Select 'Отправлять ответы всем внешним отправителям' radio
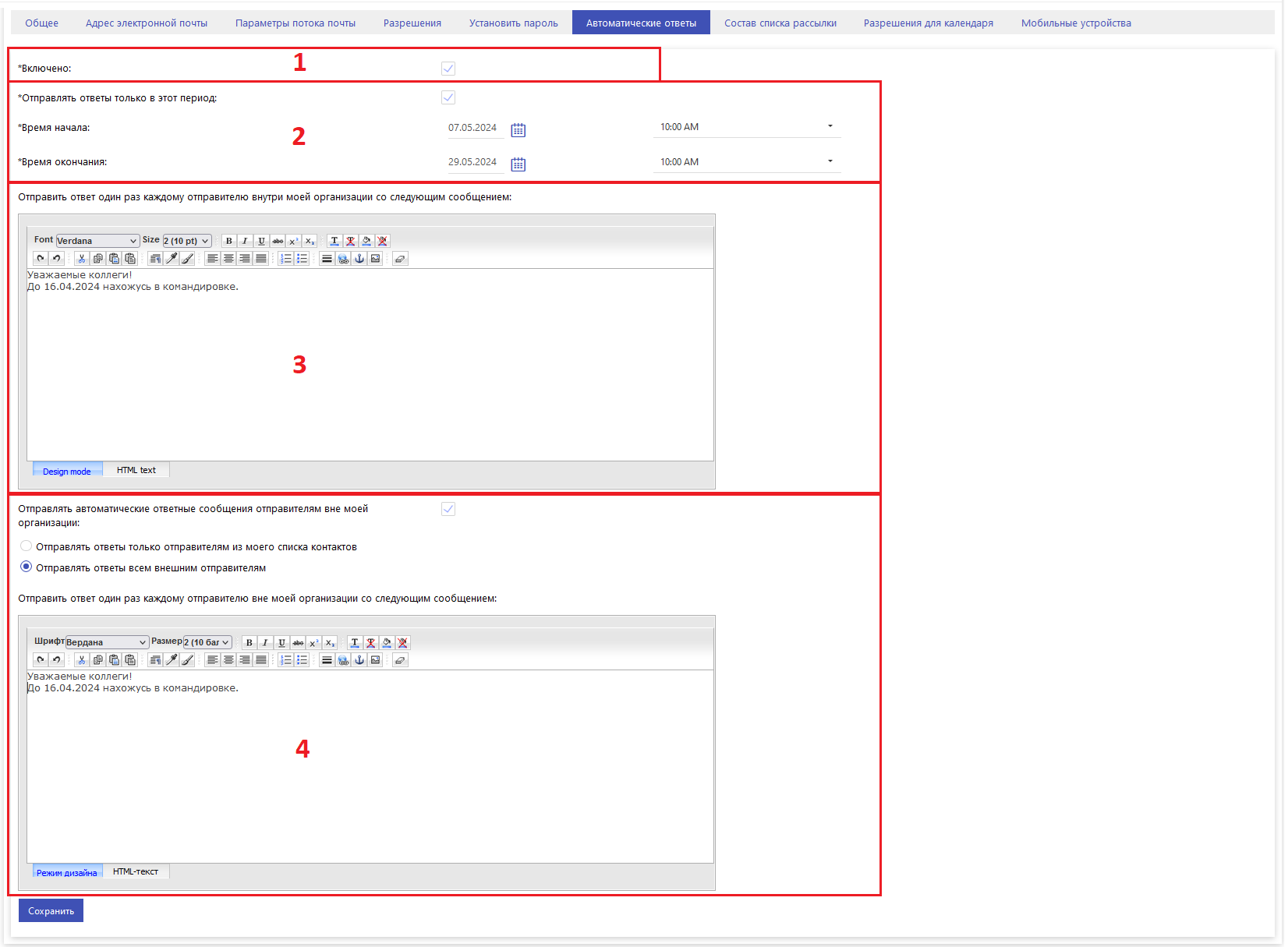This screenshot has height=947, width=1288. click(x=27, y=567)
